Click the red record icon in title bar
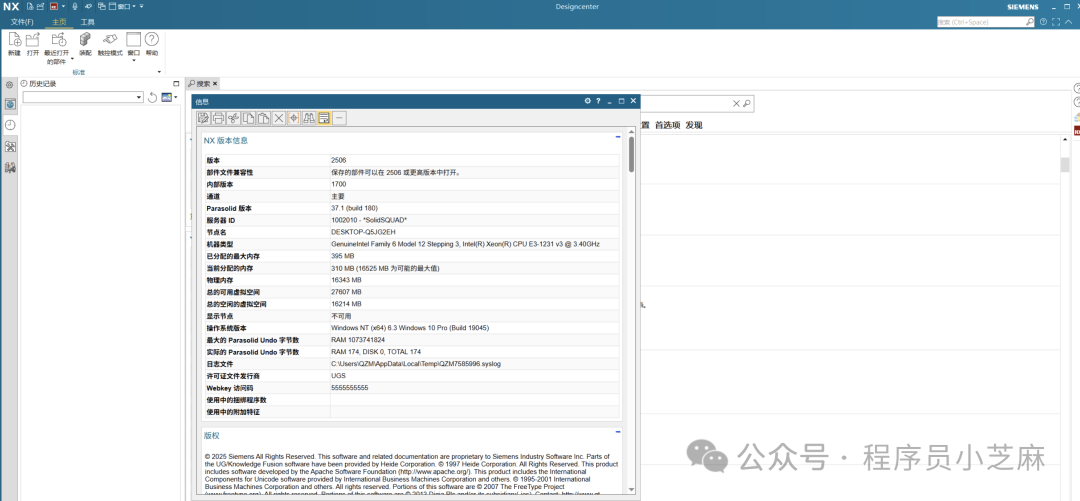This screenshot has height=501, width=1080. pyautogui.click(x=53, y=6)
